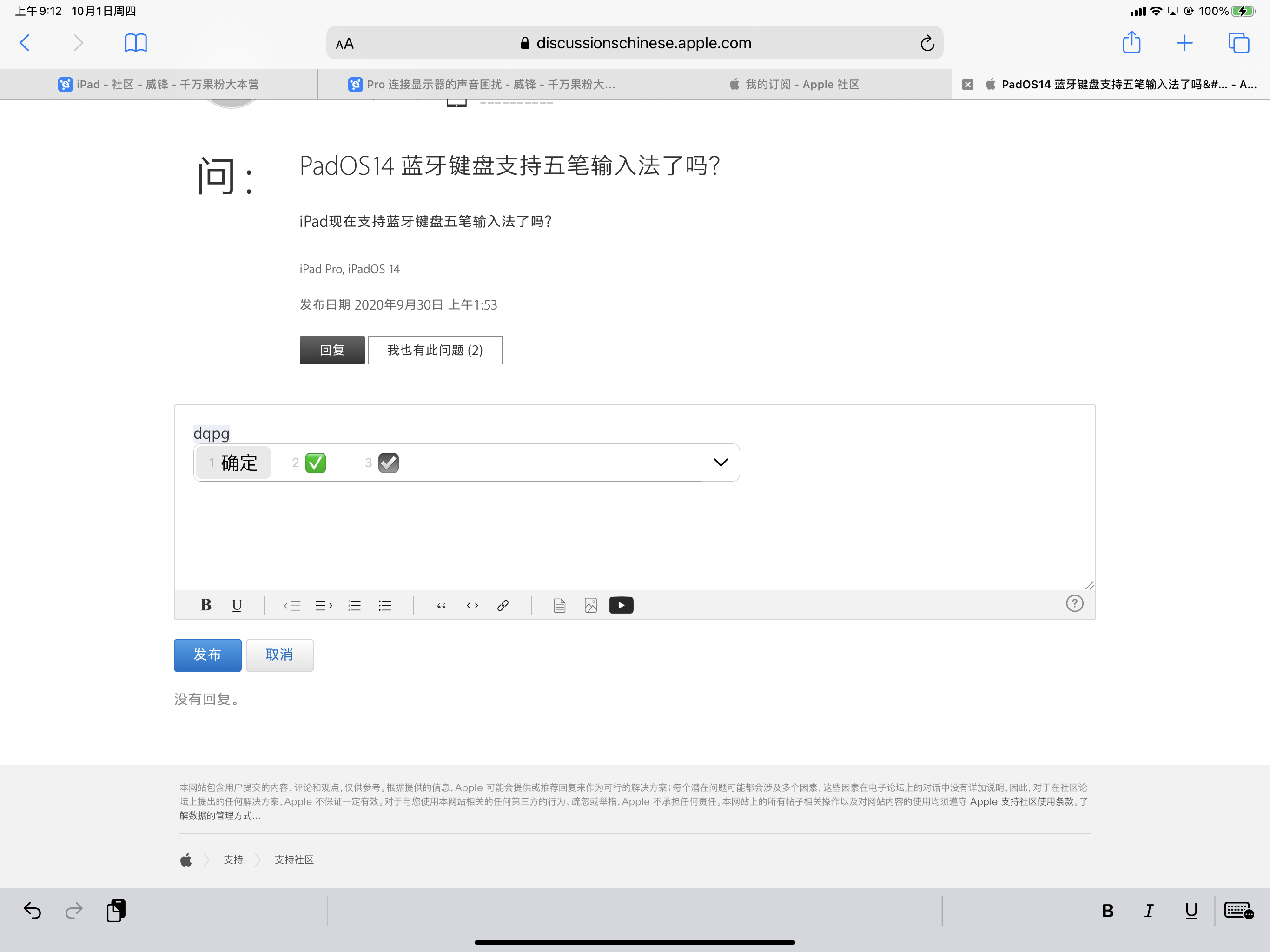Insert image using the picture icon
This screenshot has height=952, width=1270.
click(x=590, y=605)
